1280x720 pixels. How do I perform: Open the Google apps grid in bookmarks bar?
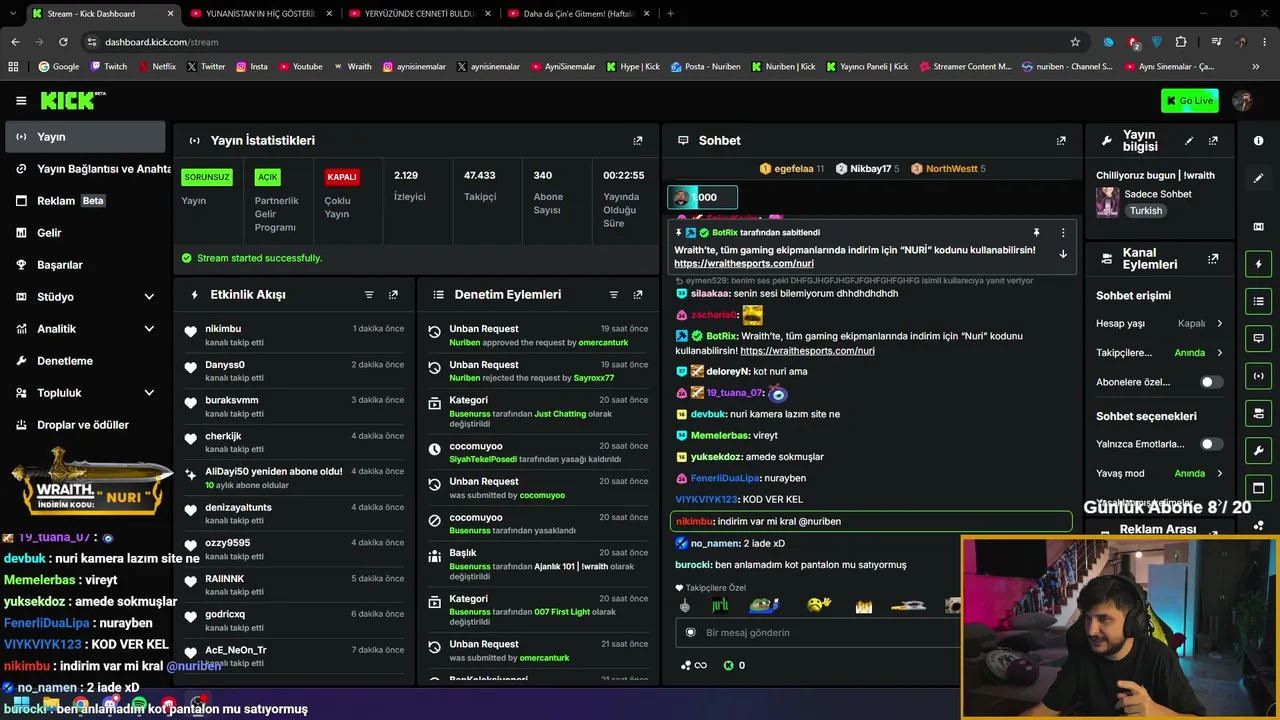[13, 67]
